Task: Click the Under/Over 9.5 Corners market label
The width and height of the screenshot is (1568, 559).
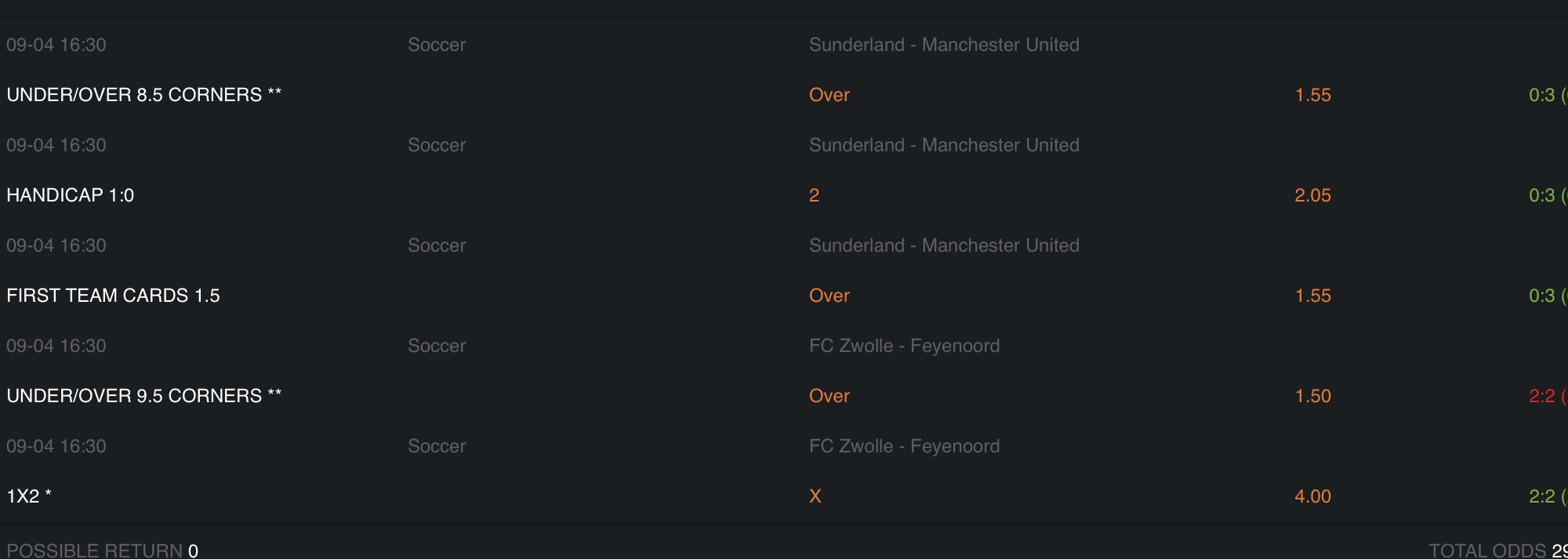Action: coord(143,396)
